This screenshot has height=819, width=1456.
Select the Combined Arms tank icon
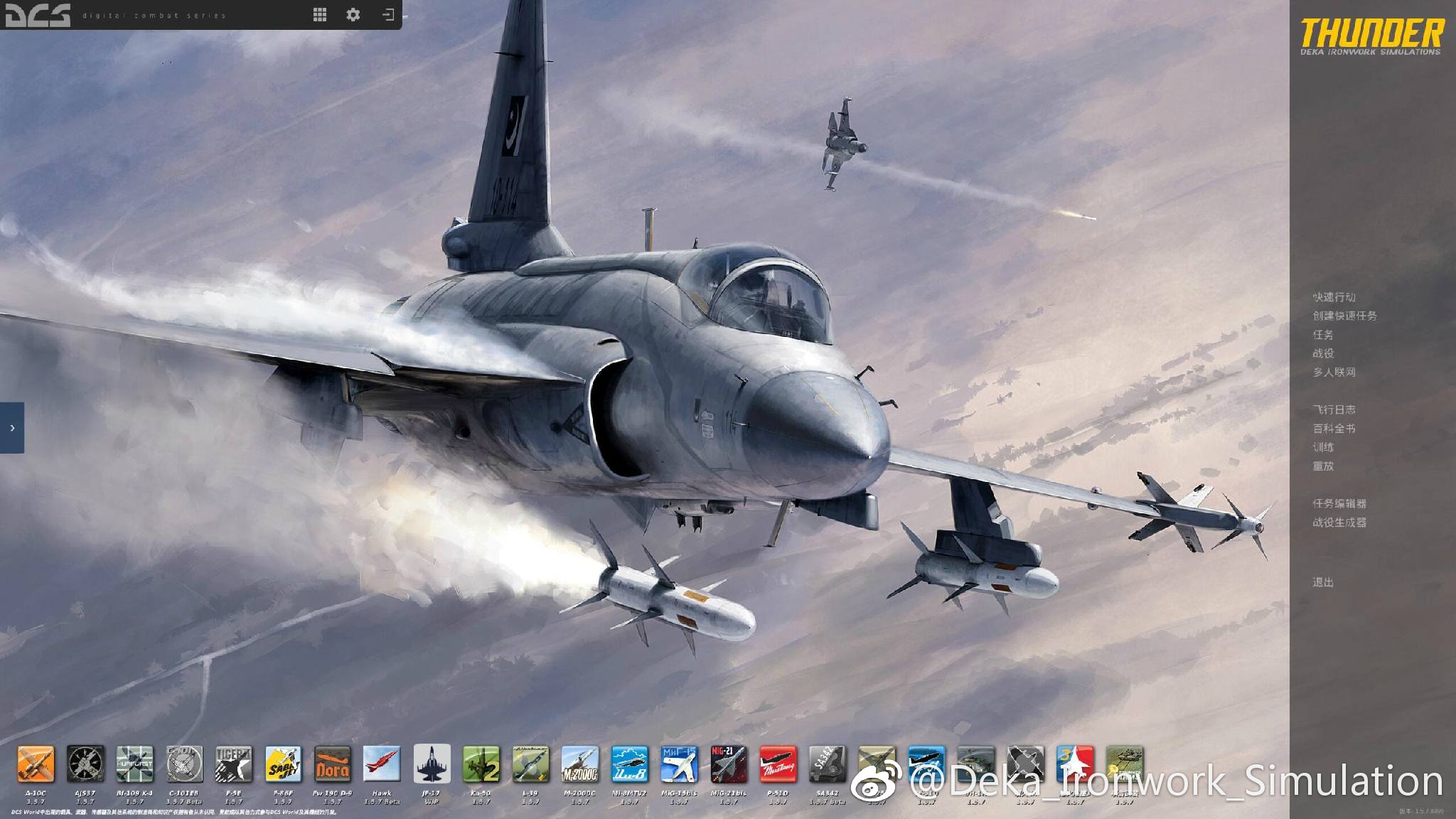1124,764
